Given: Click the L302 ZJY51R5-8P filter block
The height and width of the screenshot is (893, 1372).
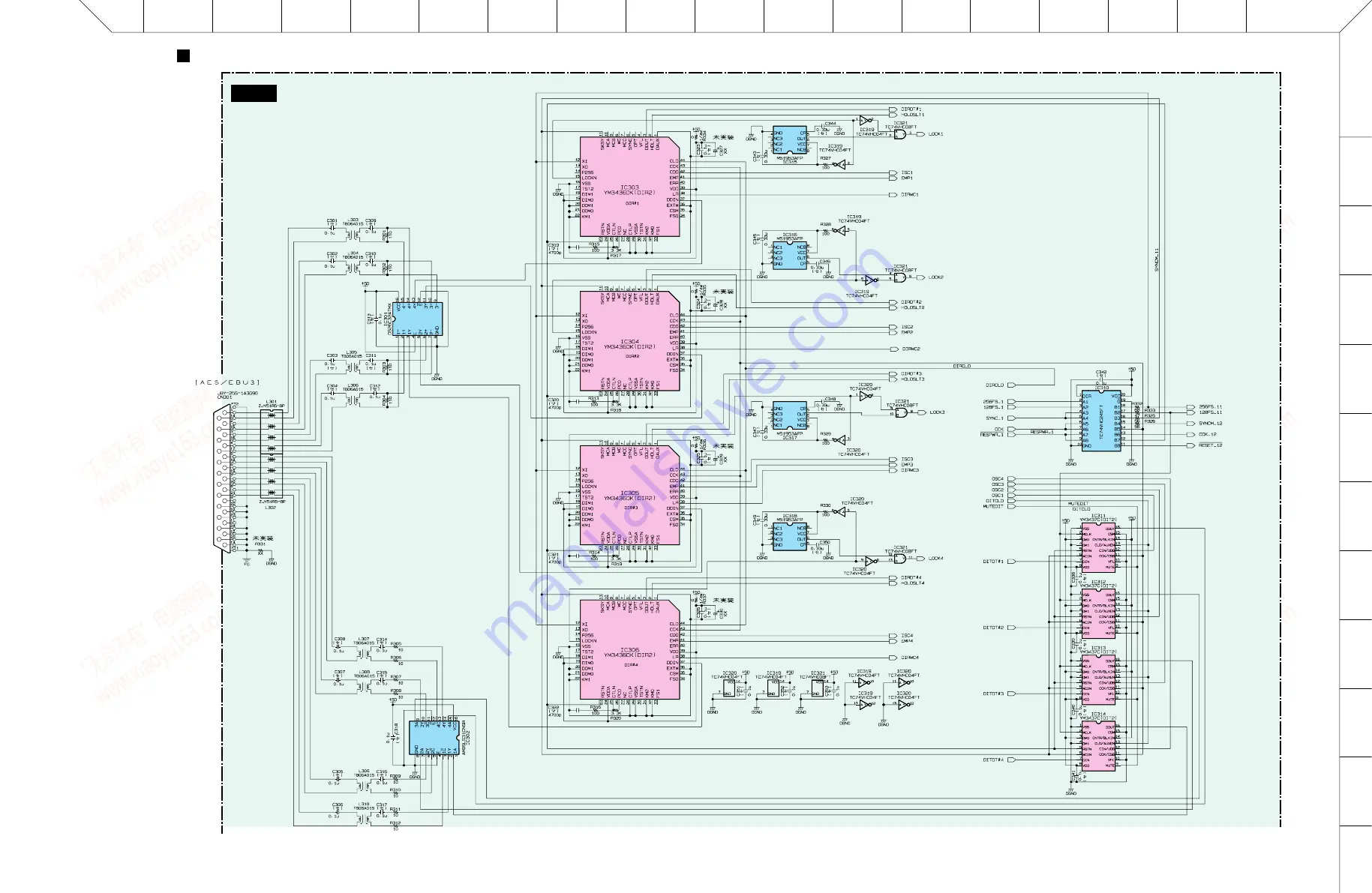Looking at the screenshot, I should click(272, 476).
